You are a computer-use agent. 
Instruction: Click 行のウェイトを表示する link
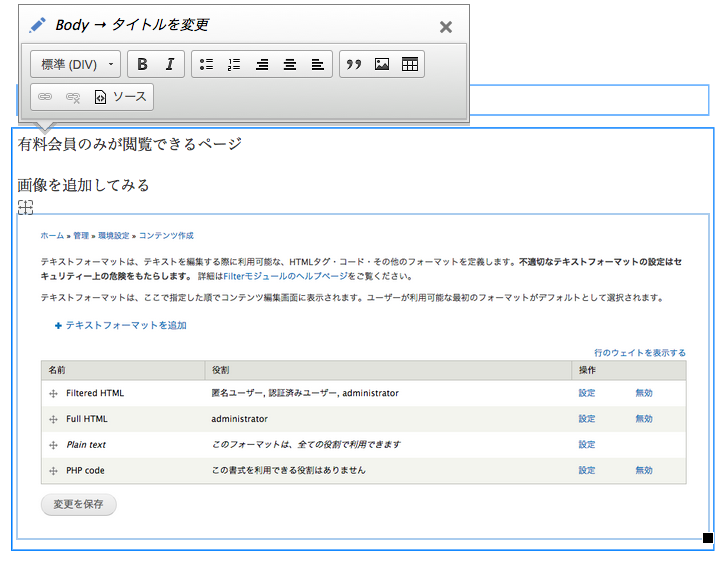tap(640, 353)
